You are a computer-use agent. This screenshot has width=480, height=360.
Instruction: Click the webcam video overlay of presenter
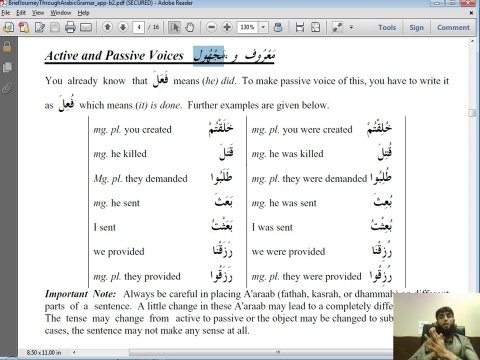436,326
